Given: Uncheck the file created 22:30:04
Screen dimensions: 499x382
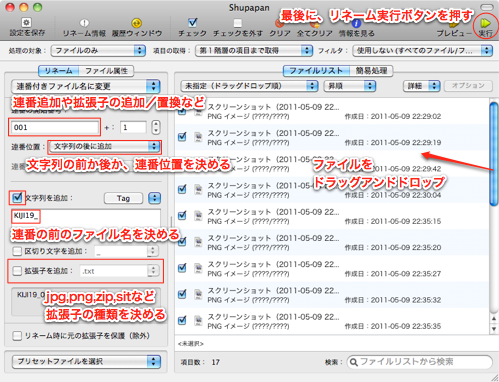Looking at the screenshot, I should tap(182, 189).
